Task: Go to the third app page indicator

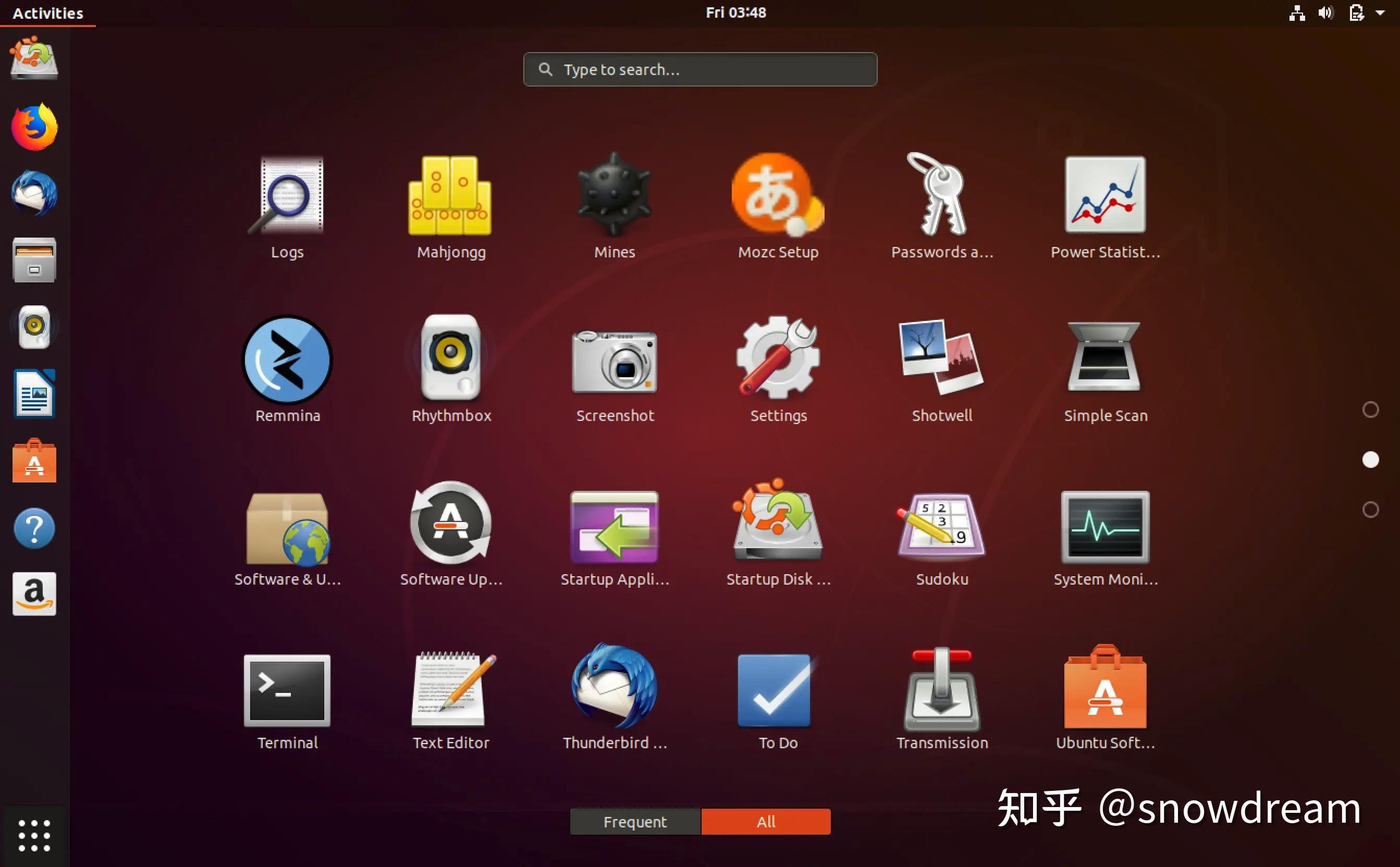Action: point(1370,509)
